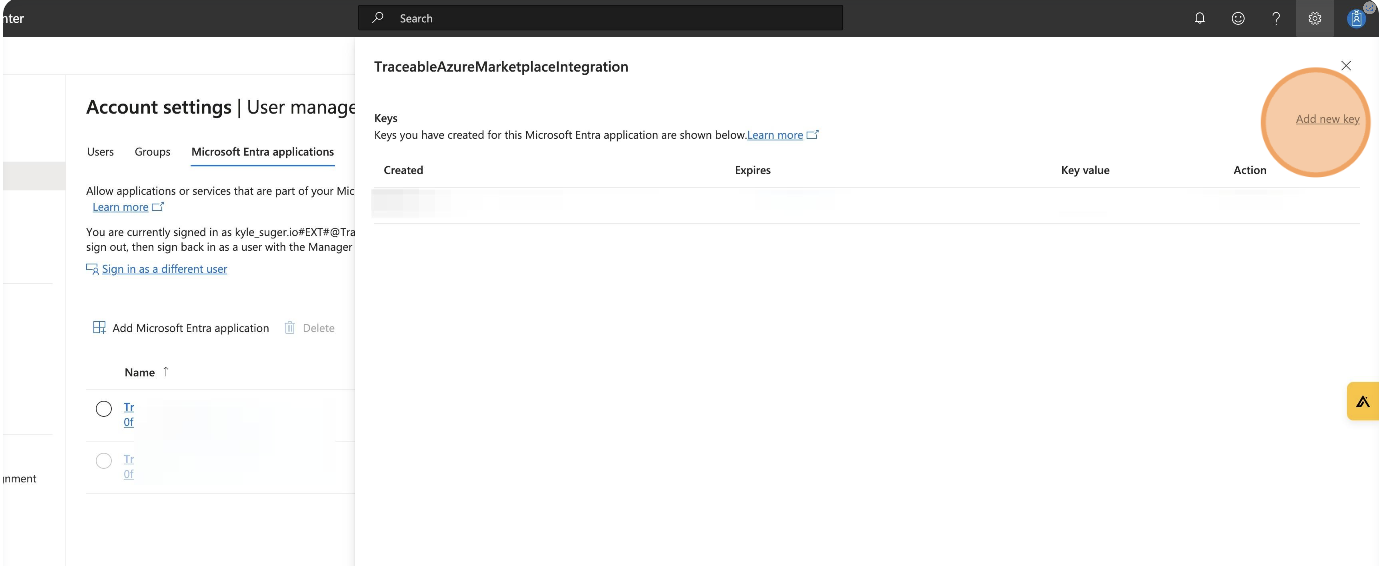Click the trash icon beside Delete

(290, 328)
